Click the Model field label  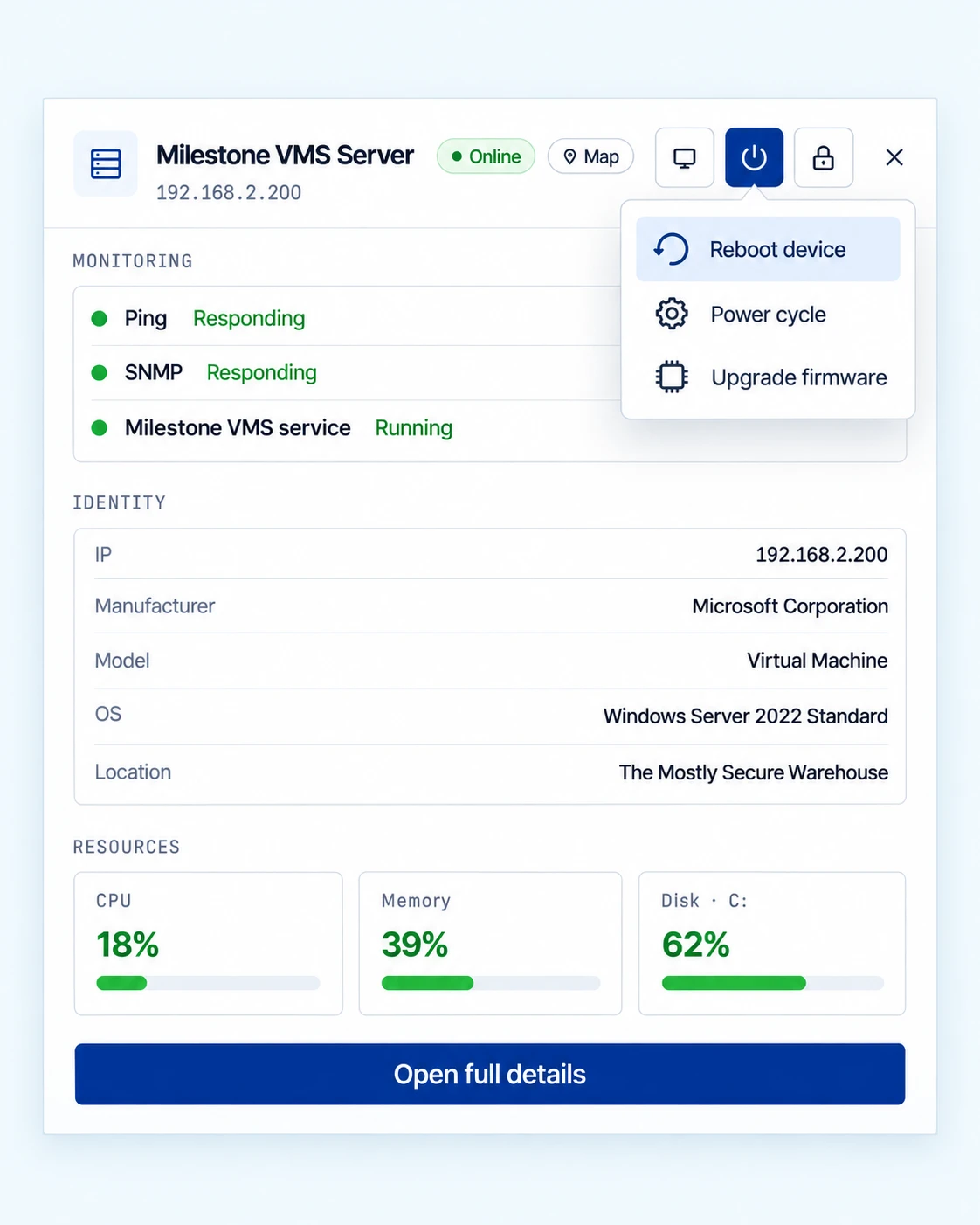(122, 661)
